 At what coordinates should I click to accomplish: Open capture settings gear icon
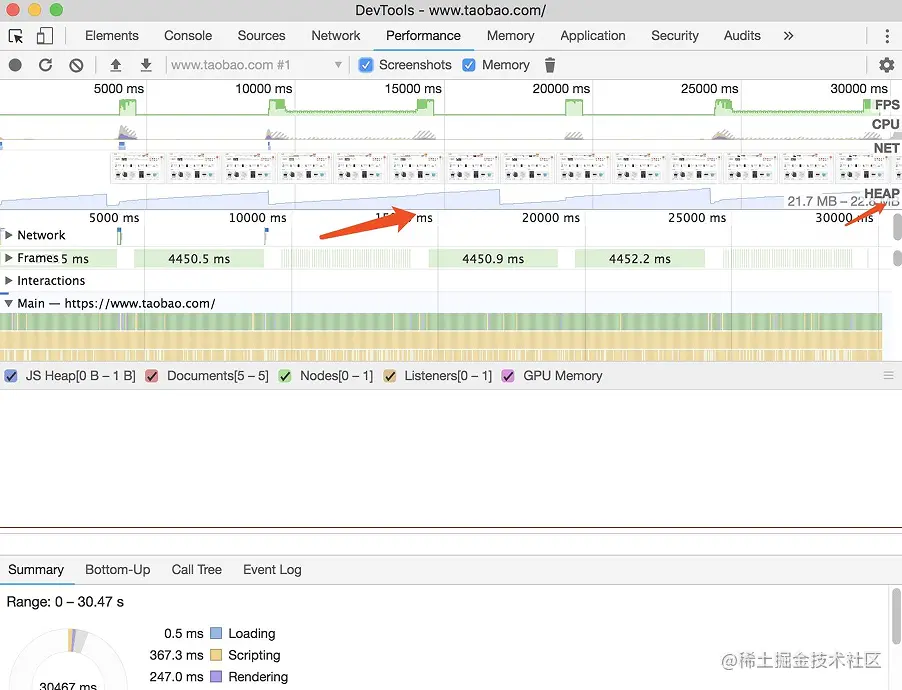[886, 65]
